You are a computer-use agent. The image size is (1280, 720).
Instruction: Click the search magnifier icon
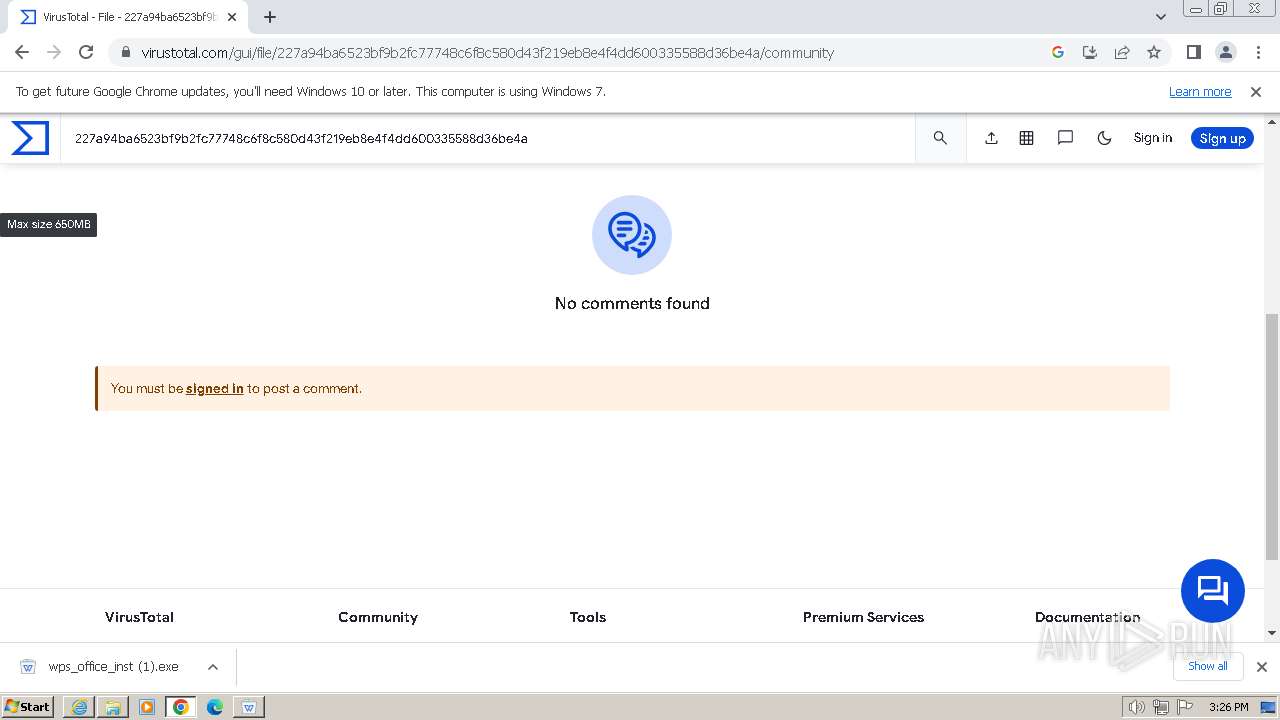[940, 138]
